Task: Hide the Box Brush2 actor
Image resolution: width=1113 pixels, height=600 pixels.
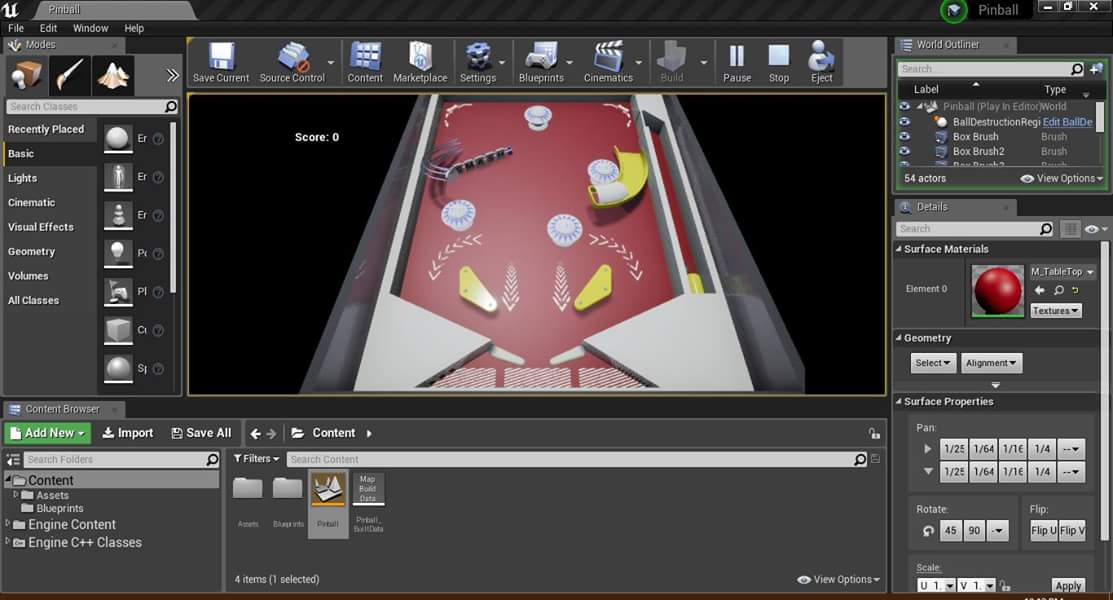Action: coord(904,151)
